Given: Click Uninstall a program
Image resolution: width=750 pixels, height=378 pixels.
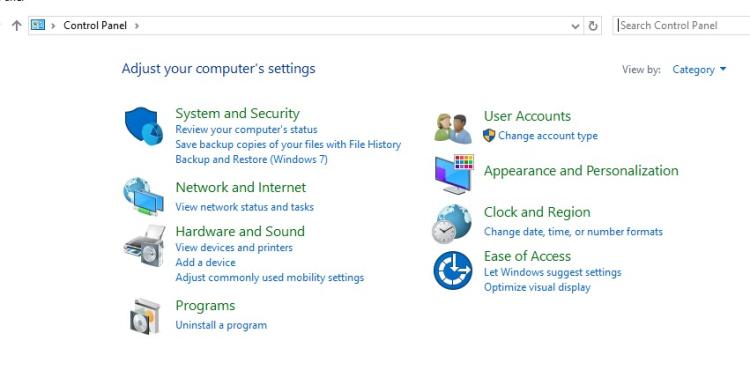Looking at the screenshot, I should [x=221, y=325].
